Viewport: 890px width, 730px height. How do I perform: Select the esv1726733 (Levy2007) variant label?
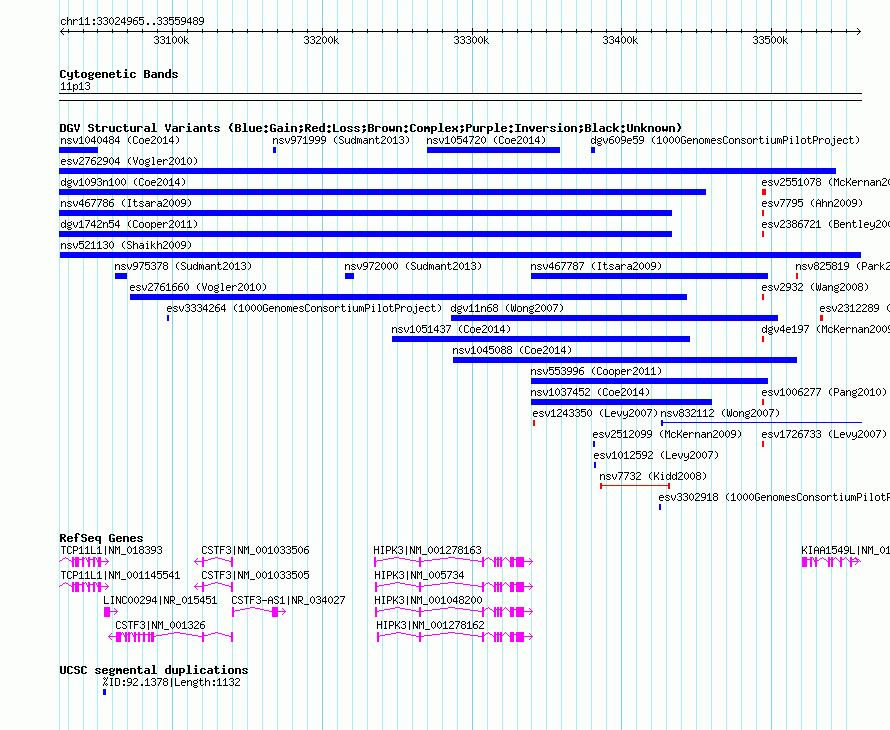coord(824,434)
